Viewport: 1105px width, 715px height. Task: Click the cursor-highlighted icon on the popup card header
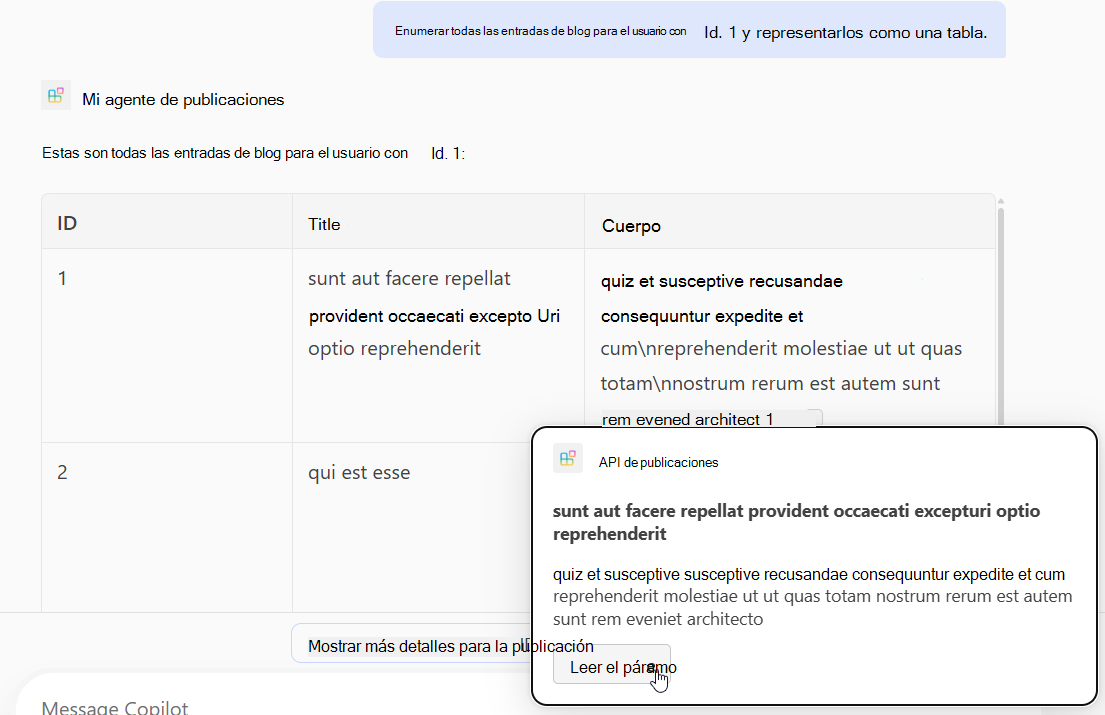pyautogui.click(x=567, y=458)
